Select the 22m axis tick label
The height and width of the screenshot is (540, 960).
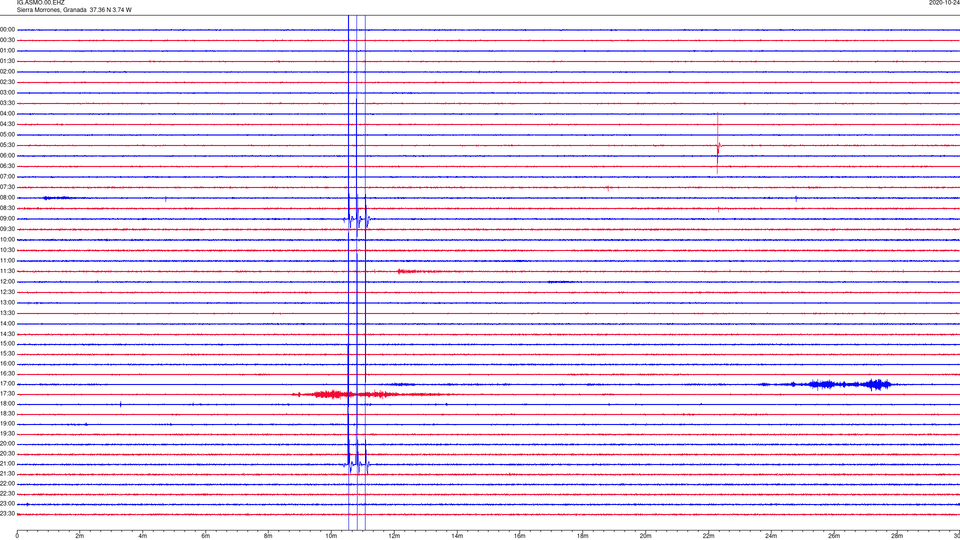click(708, 536)
